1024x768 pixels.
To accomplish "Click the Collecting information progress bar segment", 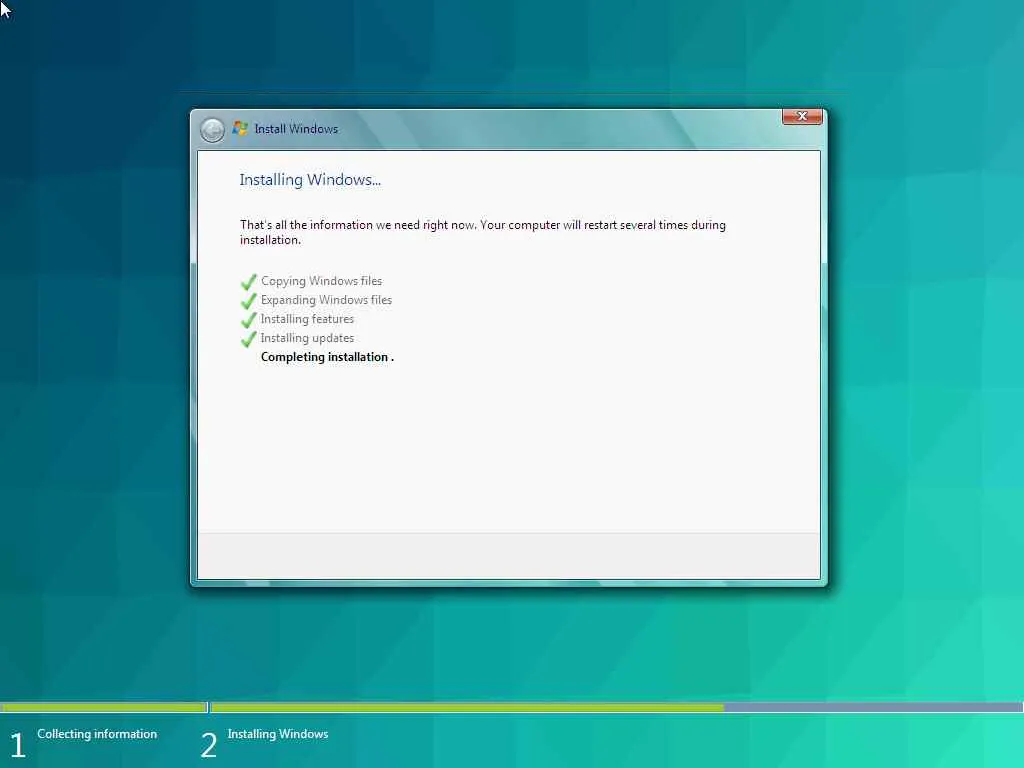I will [x=103, y=707].
